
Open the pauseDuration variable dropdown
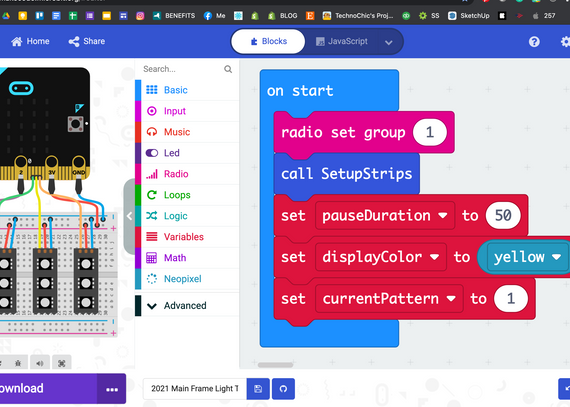(385, 216)
